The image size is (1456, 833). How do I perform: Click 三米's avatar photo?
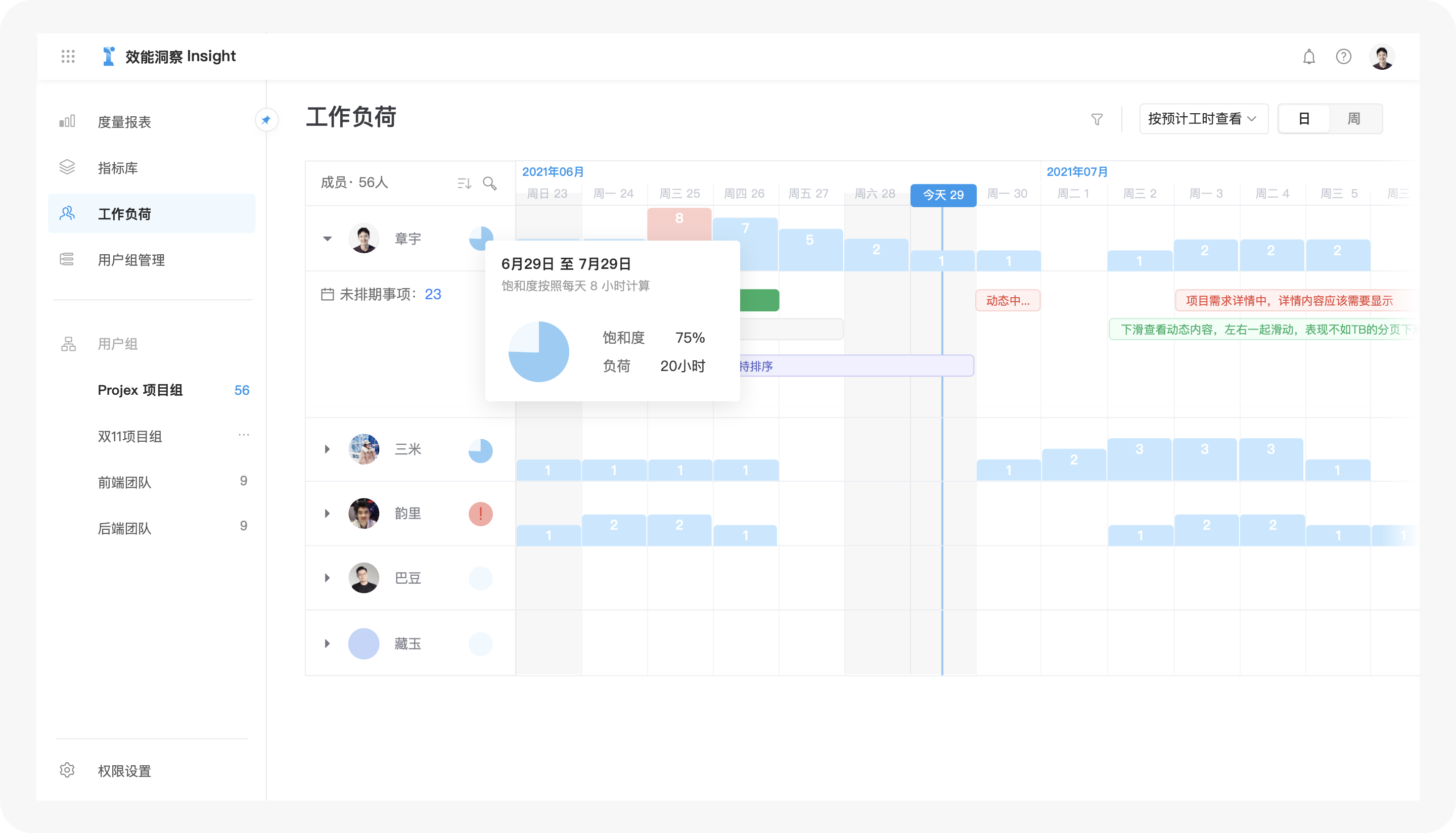[364, 449]
